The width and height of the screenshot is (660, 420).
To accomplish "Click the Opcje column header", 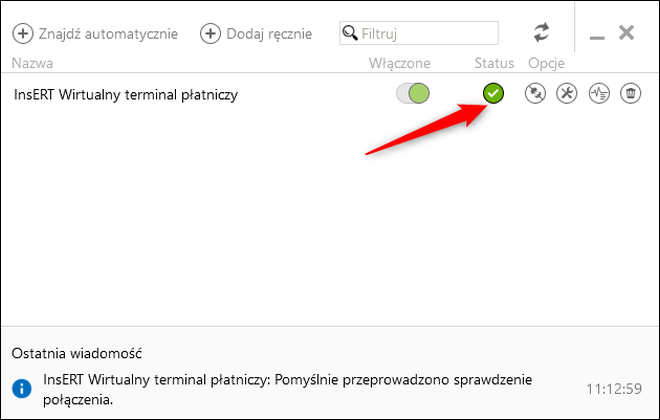I will (x=546, y=63).
